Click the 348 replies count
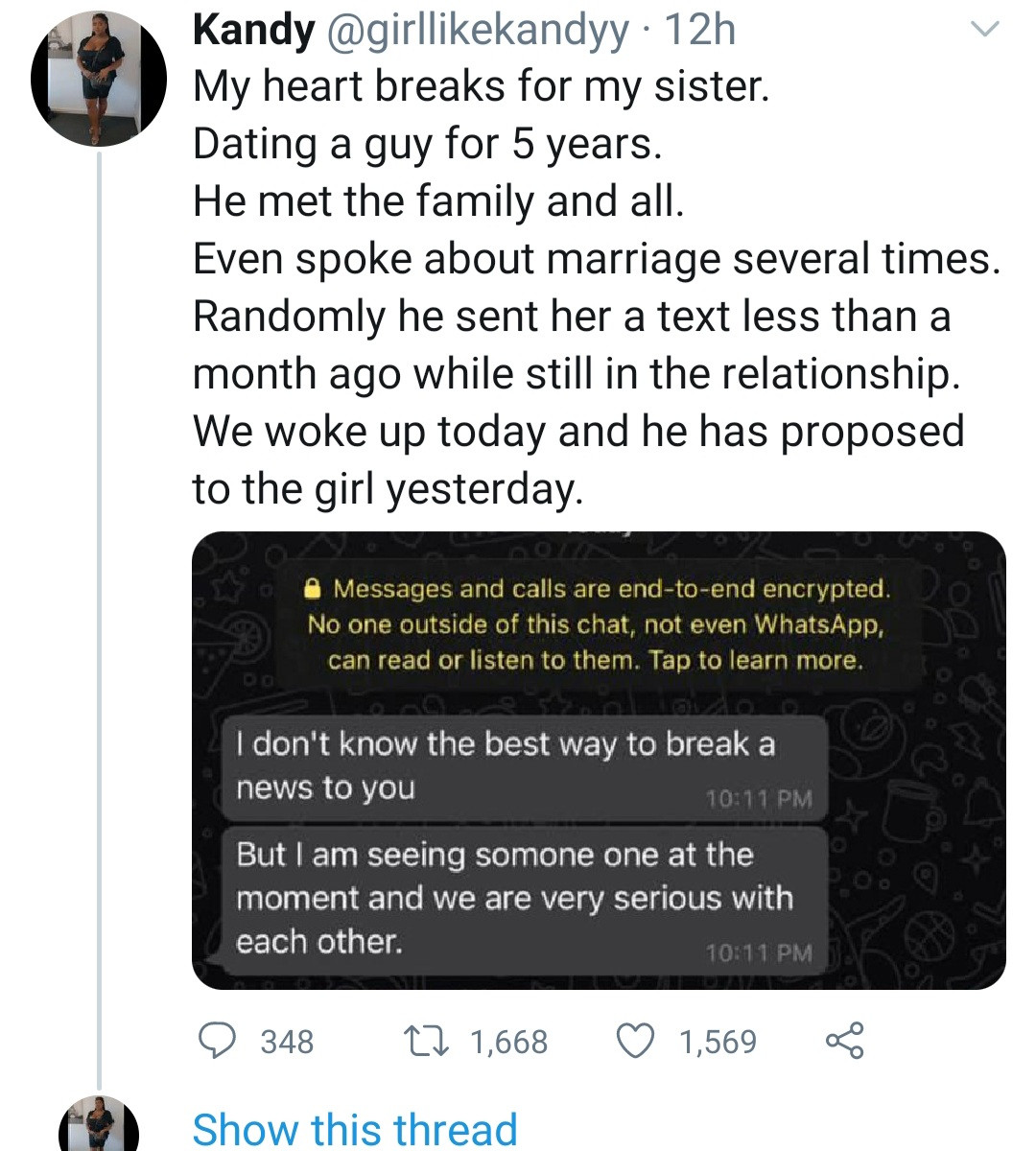 287,1042
